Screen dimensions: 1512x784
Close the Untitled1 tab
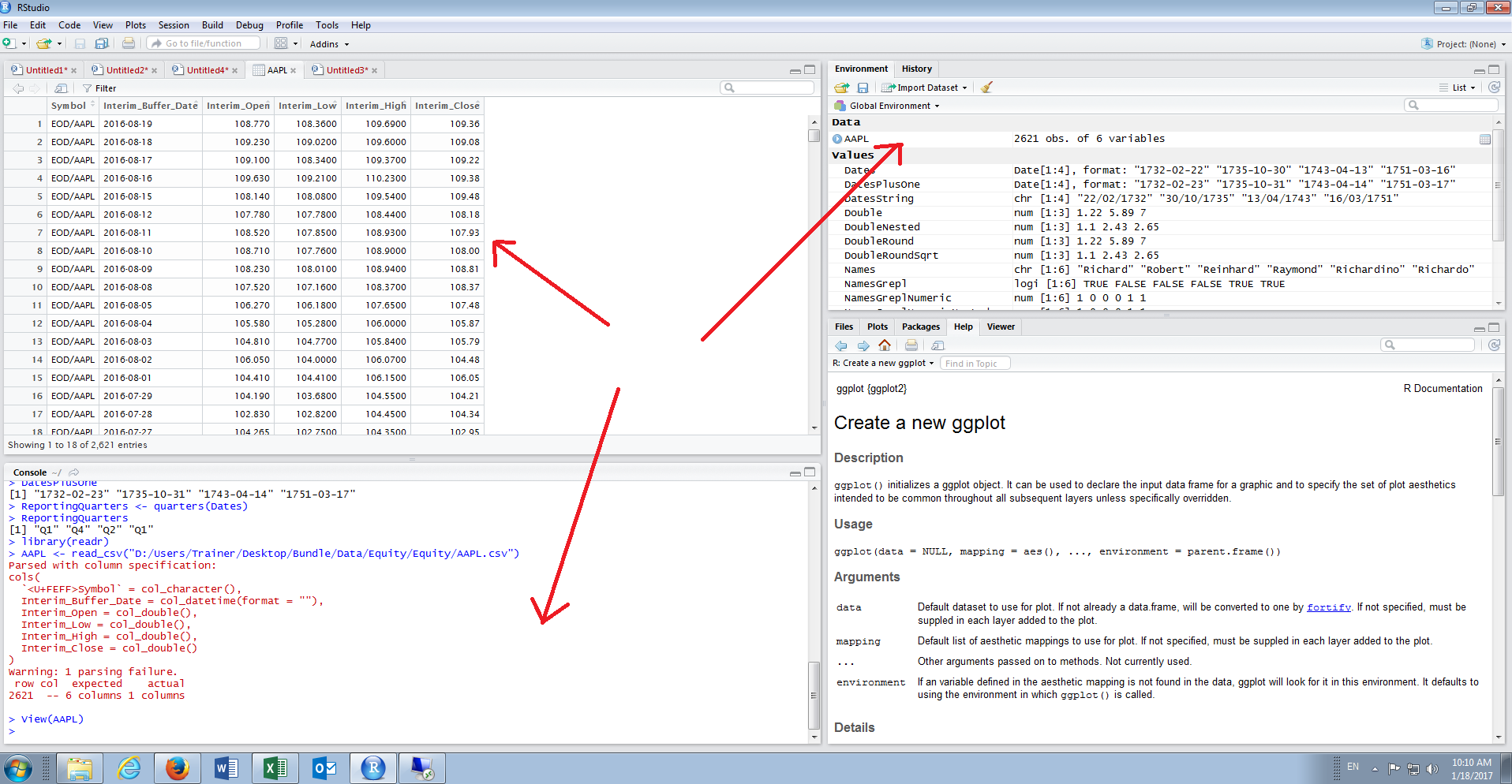coord(74,71)
